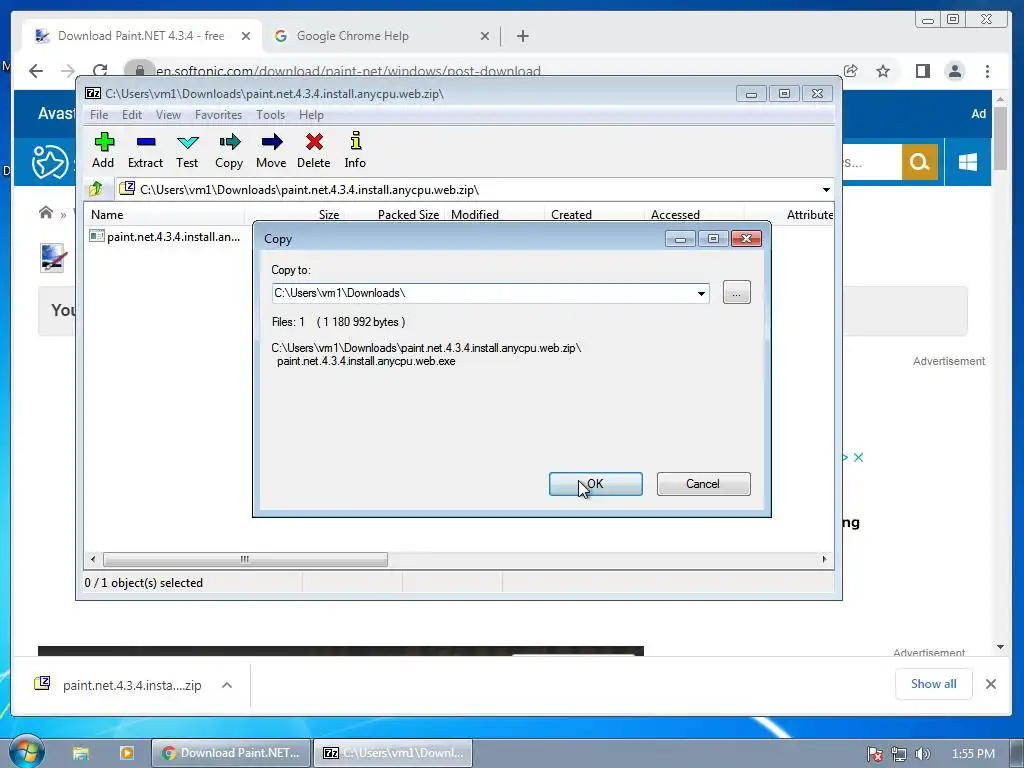Sort the list by the Accessed column

click(x=694, y=215)
